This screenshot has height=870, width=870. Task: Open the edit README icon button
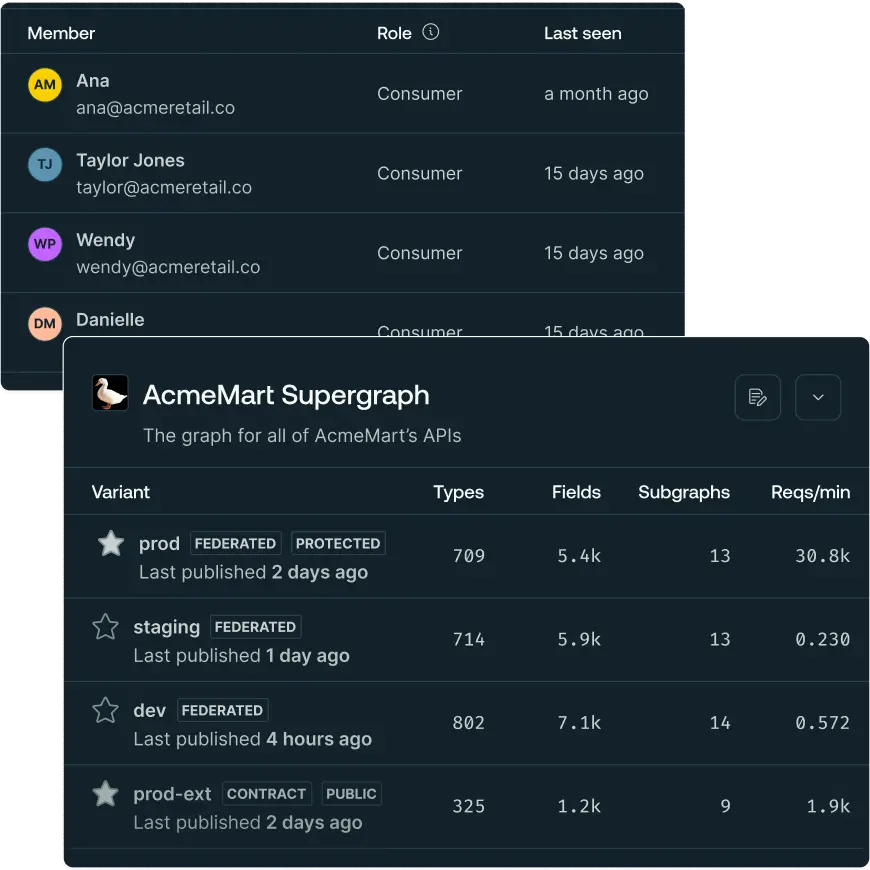coord(757,397)
